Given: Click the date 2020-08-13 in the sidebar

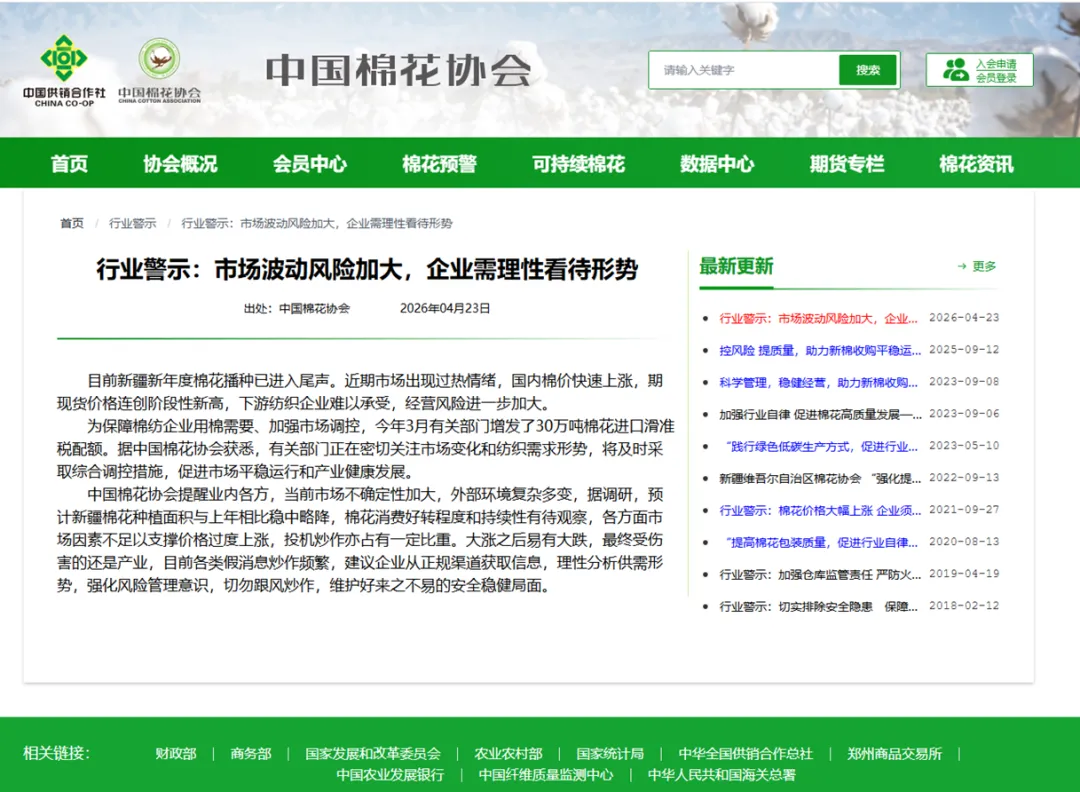Looking at the screenshot, I should pyautogui.click(x=964, y=541).
